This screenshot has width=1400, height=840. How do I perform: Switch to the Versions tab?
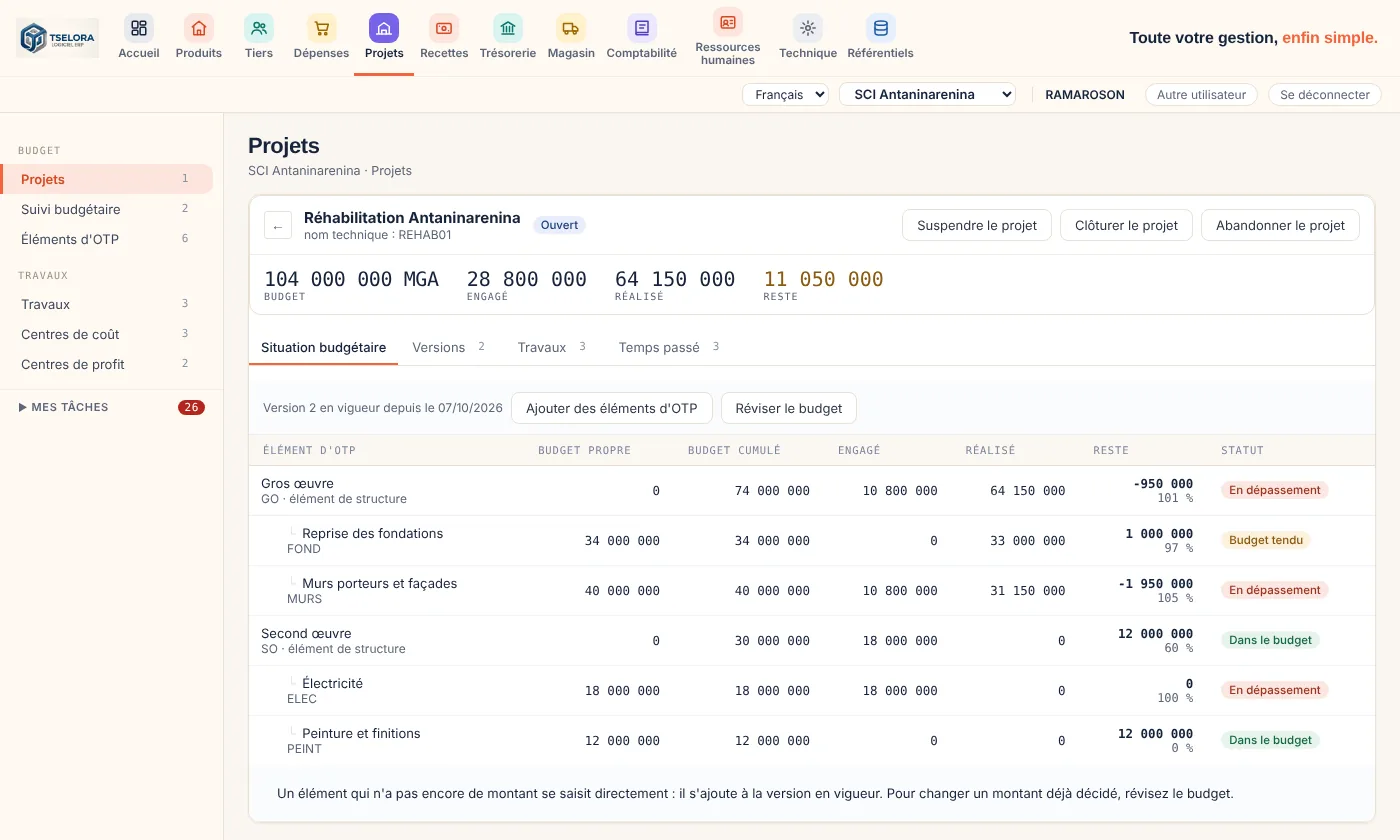pyautogui.click(x=449, y=347)
